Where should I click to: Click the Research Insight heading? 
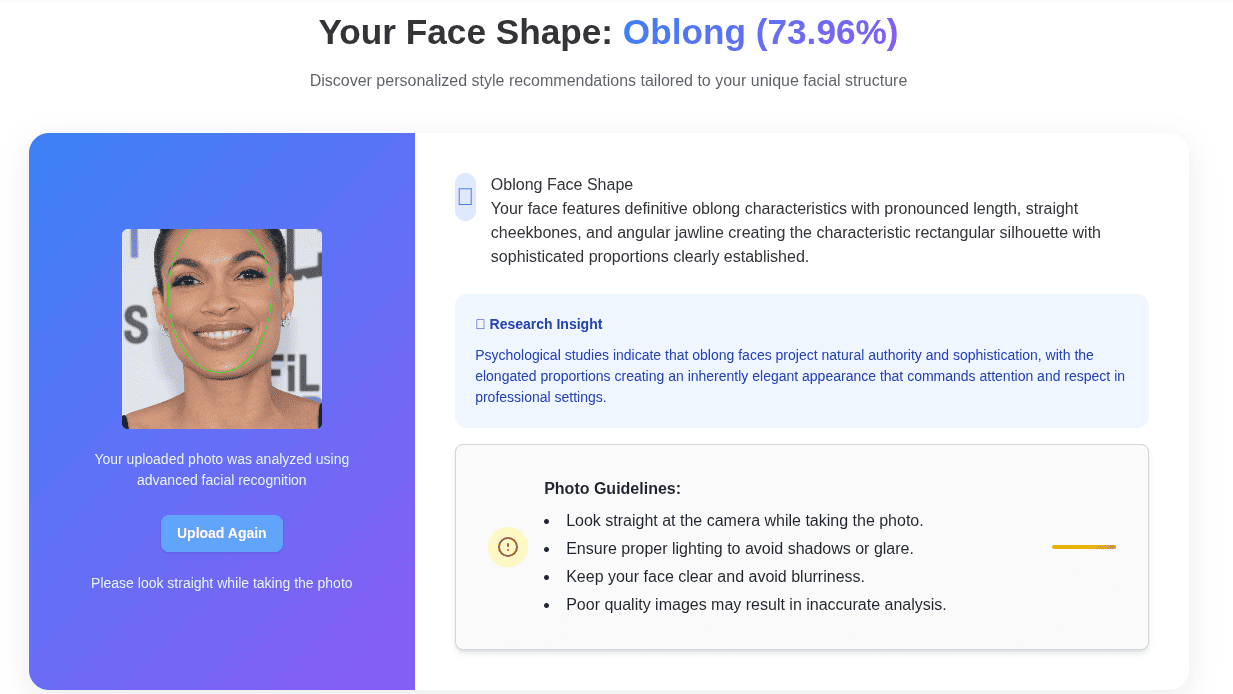tap(546, 324)
